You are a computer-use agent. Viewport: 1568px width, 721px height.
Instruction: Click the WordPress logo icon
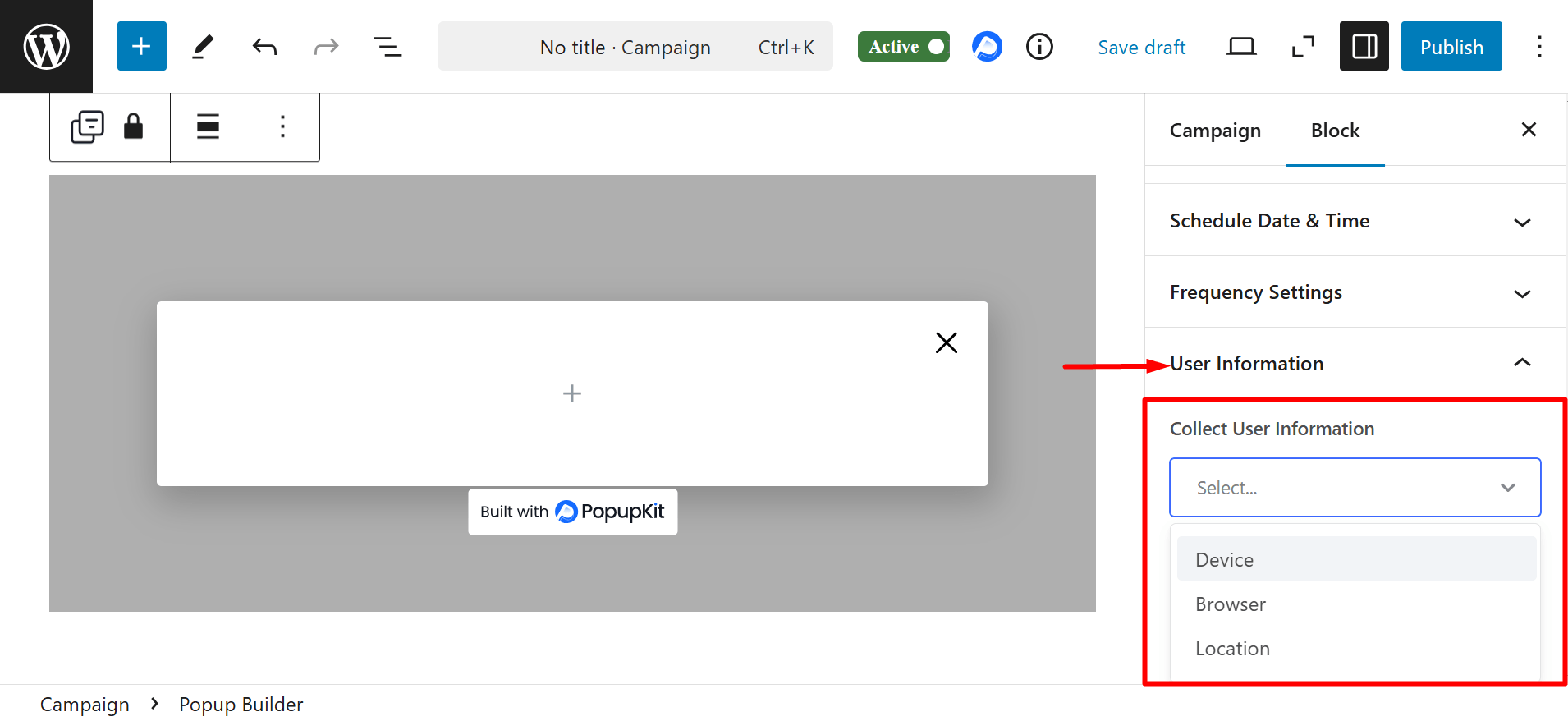click(46, 47)
